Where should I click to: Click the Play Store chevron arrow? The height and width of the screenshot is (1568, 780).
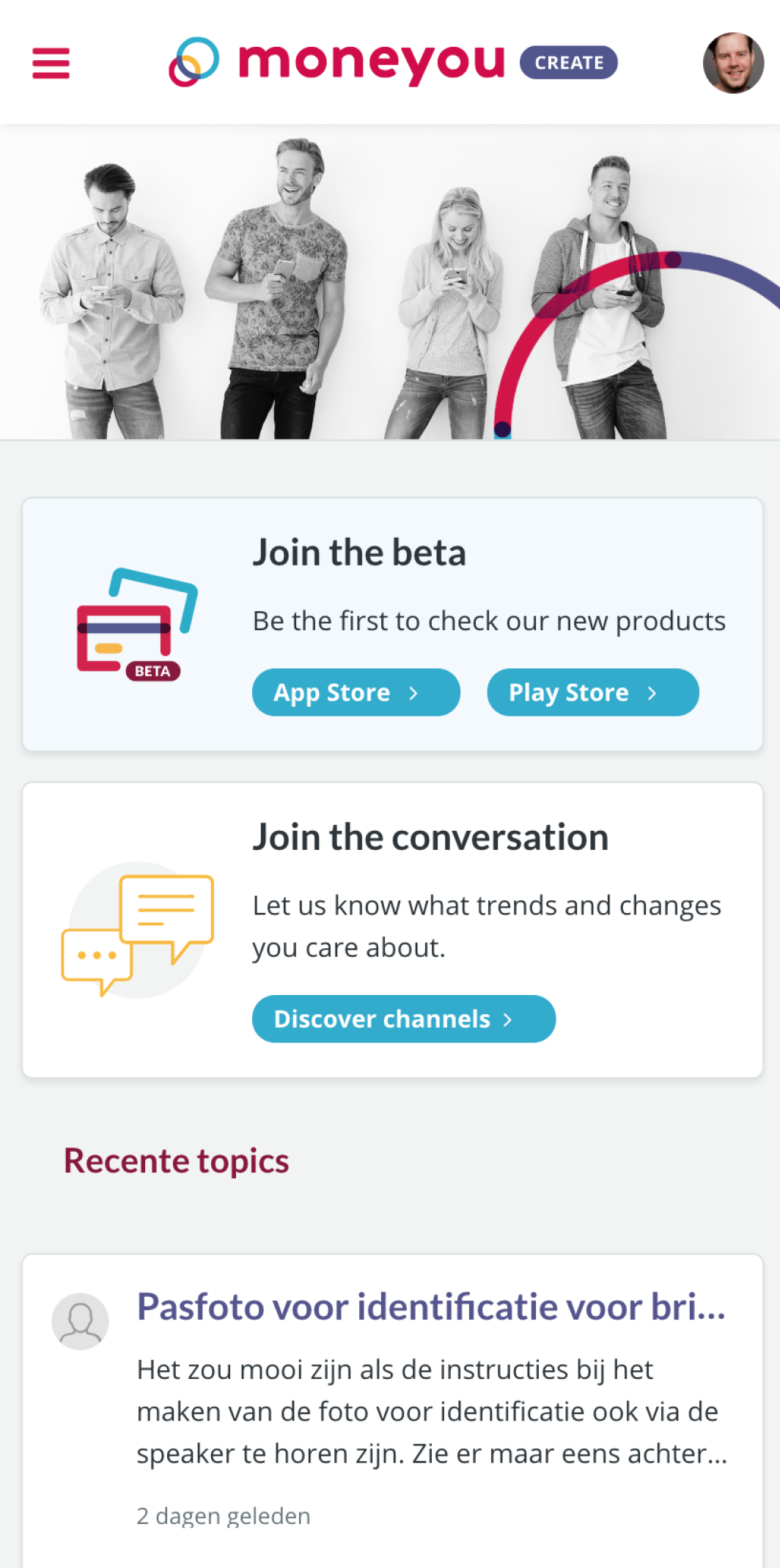pyautogui.click(x=652, y=693)
